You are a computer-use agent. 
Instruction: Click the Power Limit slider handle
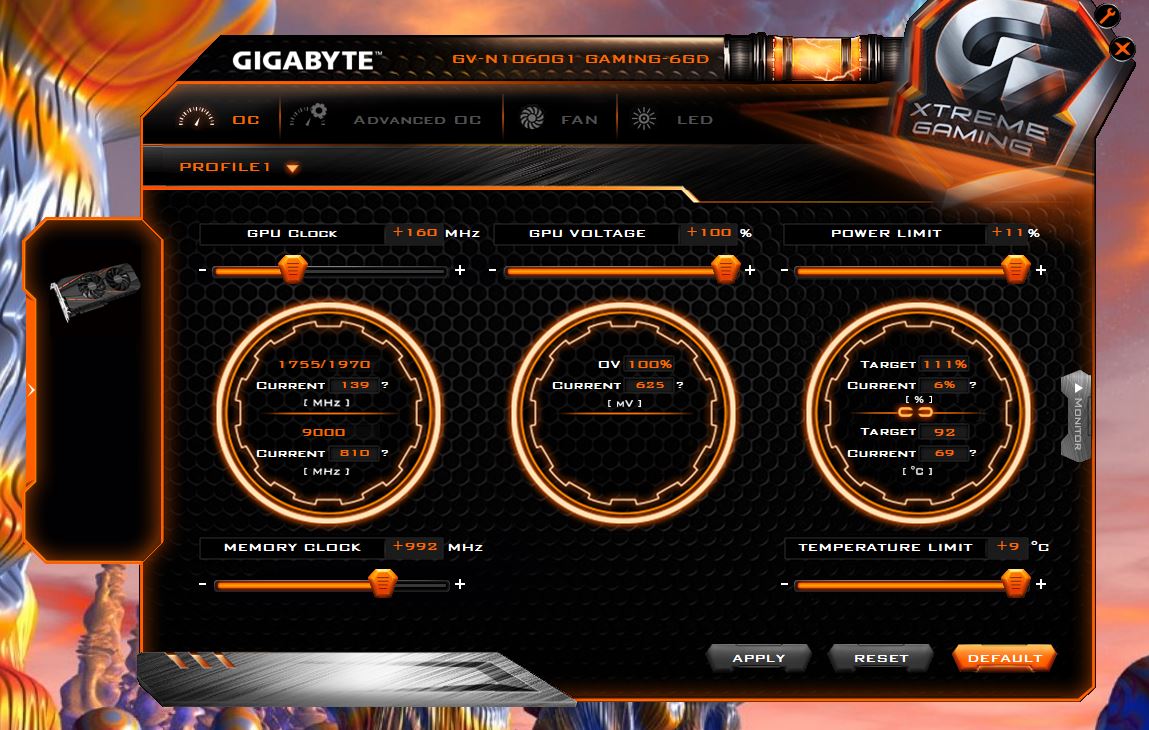pyautogui.click(x=1016, y=269)
